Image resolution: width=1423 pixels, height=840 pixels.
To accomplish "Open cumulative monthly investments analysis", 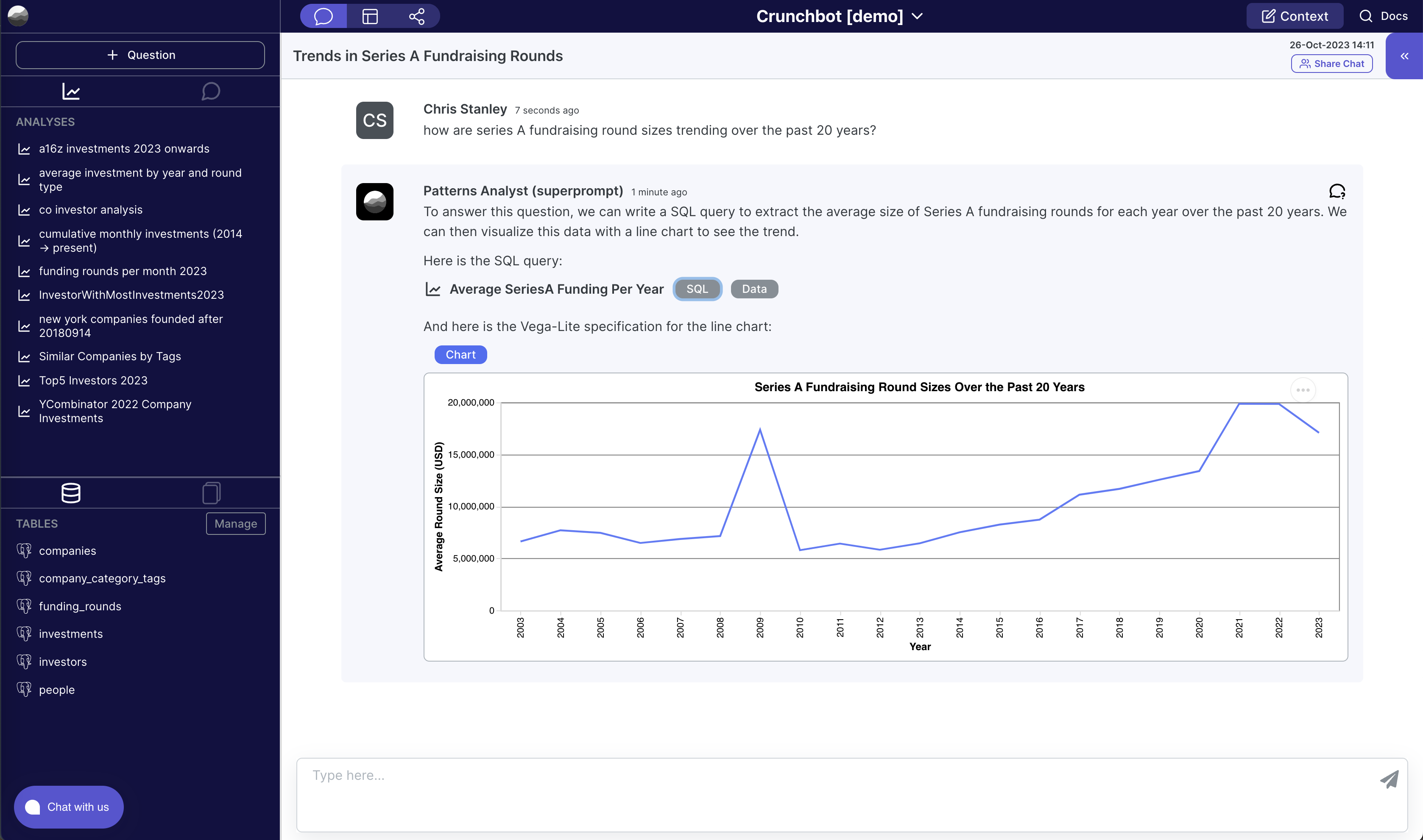I will click(x=140, y=241).
